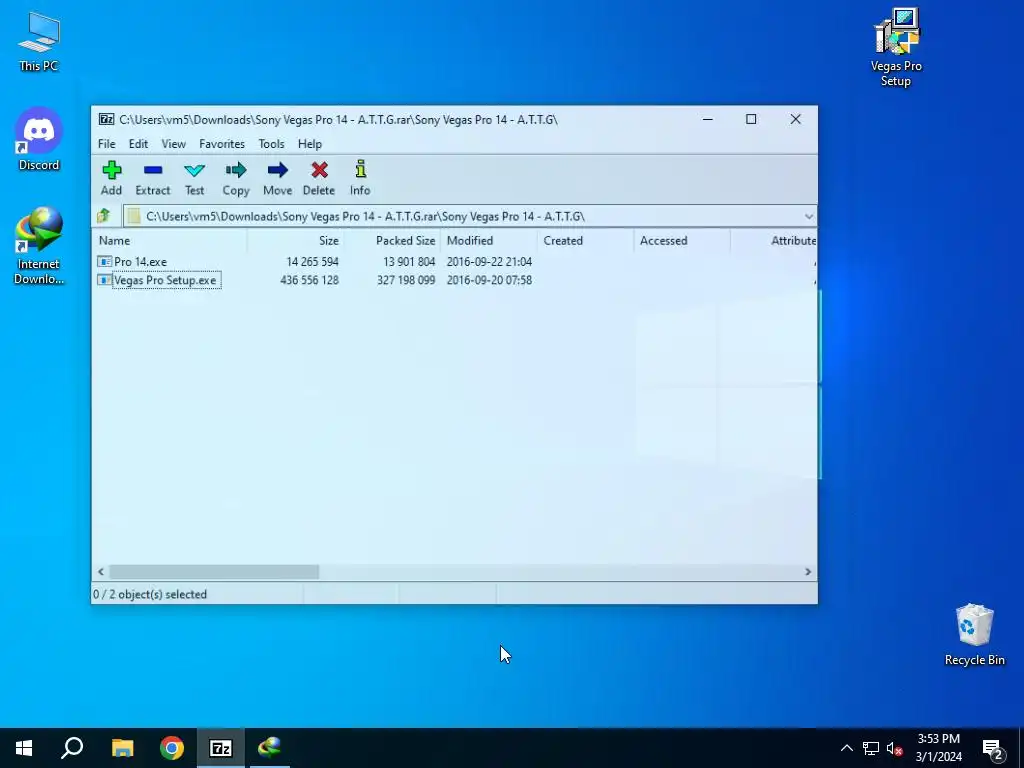Click the Copy toolbar icon
Viewport: 1024px width, 768px height.
236,170
